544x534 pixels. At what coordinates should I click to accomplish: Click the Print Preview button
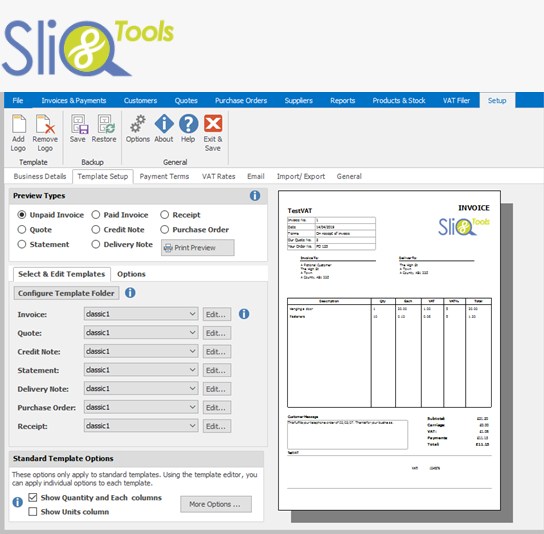tap(198, 248)
